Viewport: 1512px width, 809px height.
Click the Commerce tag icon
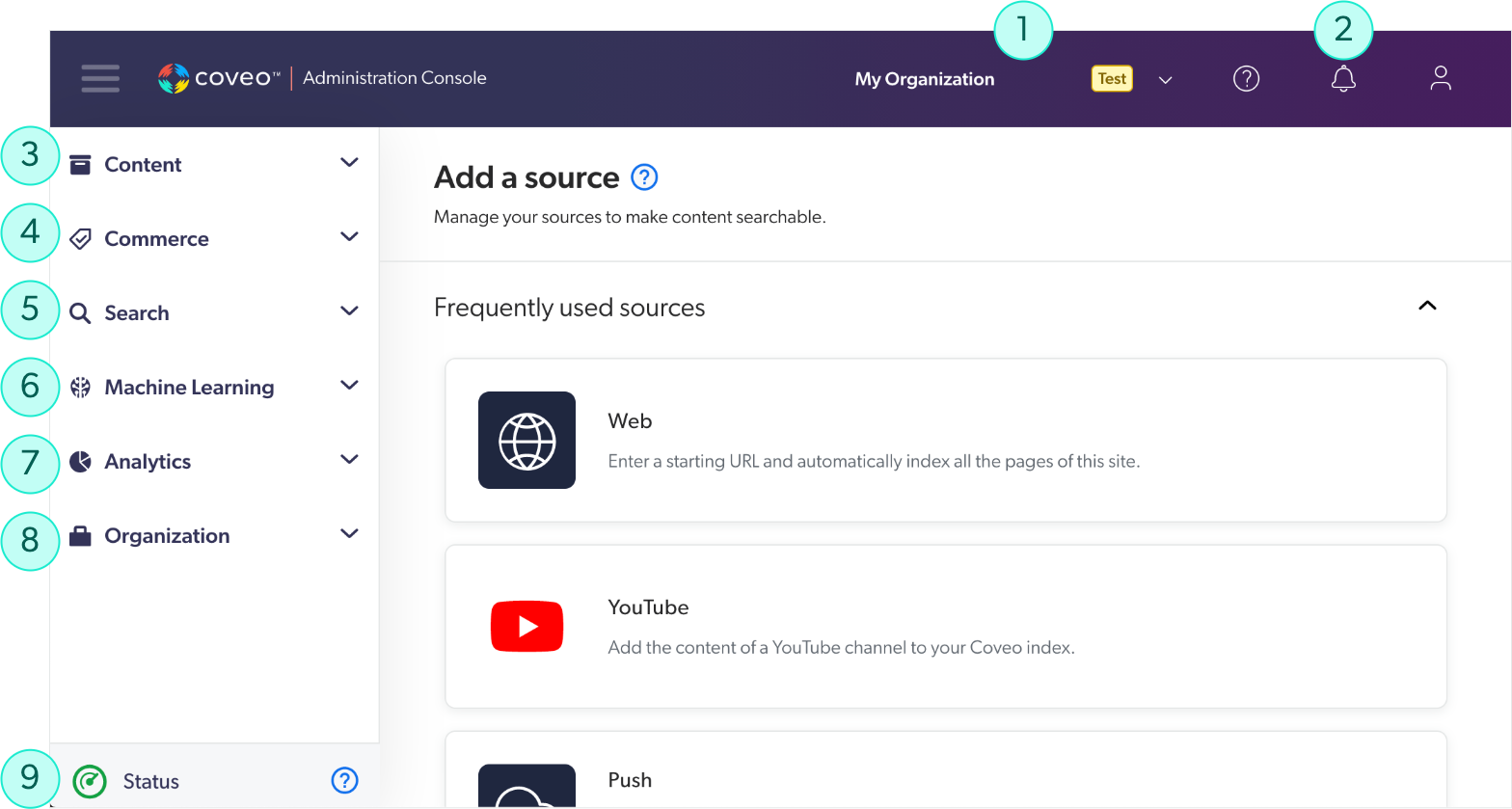(x=81, y=238)
